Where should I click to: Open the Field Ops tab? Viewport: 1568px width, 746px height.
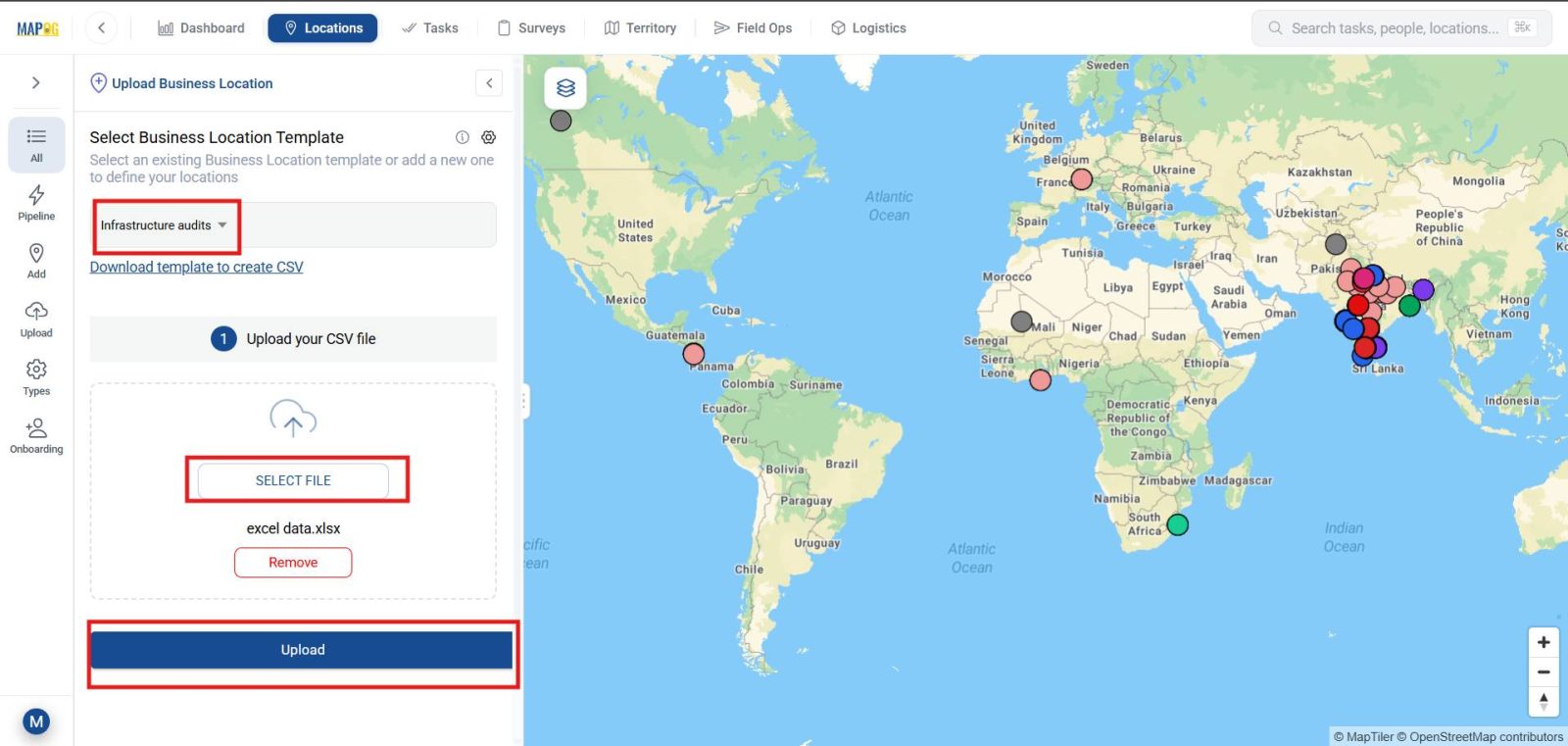753,28
